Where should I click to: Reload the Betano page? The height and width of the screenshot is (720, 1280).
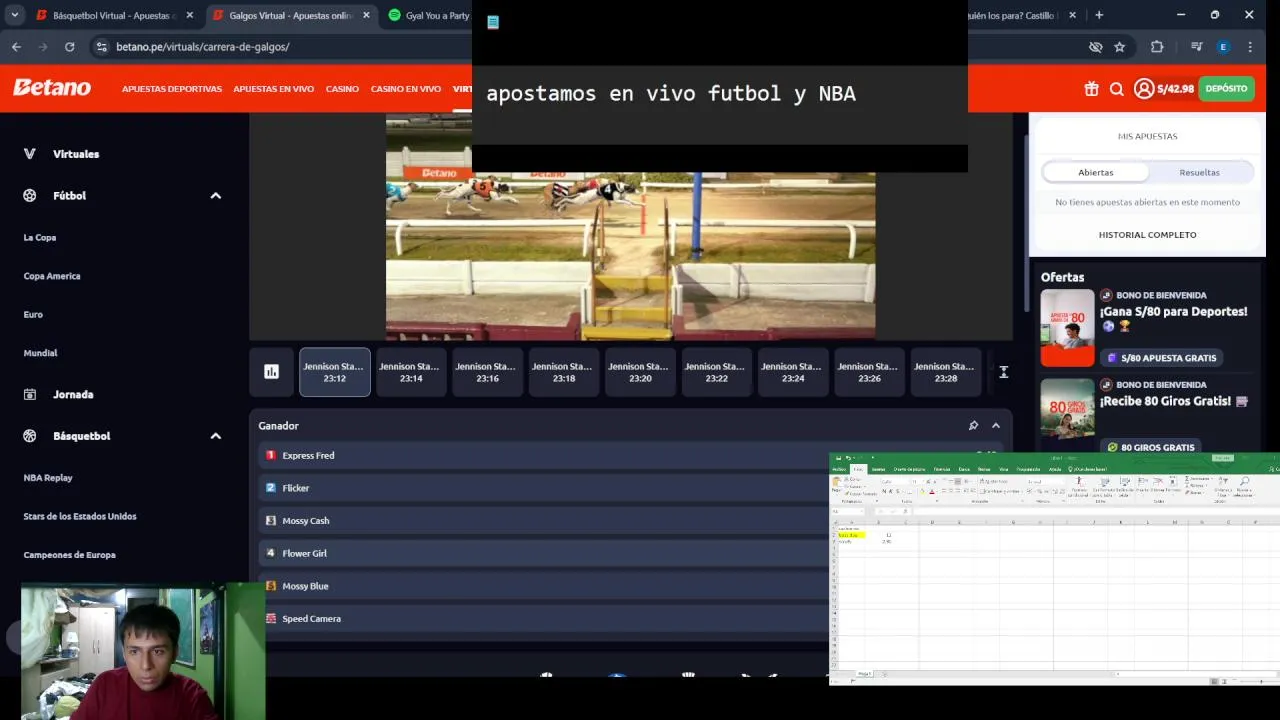pos(69,46)
